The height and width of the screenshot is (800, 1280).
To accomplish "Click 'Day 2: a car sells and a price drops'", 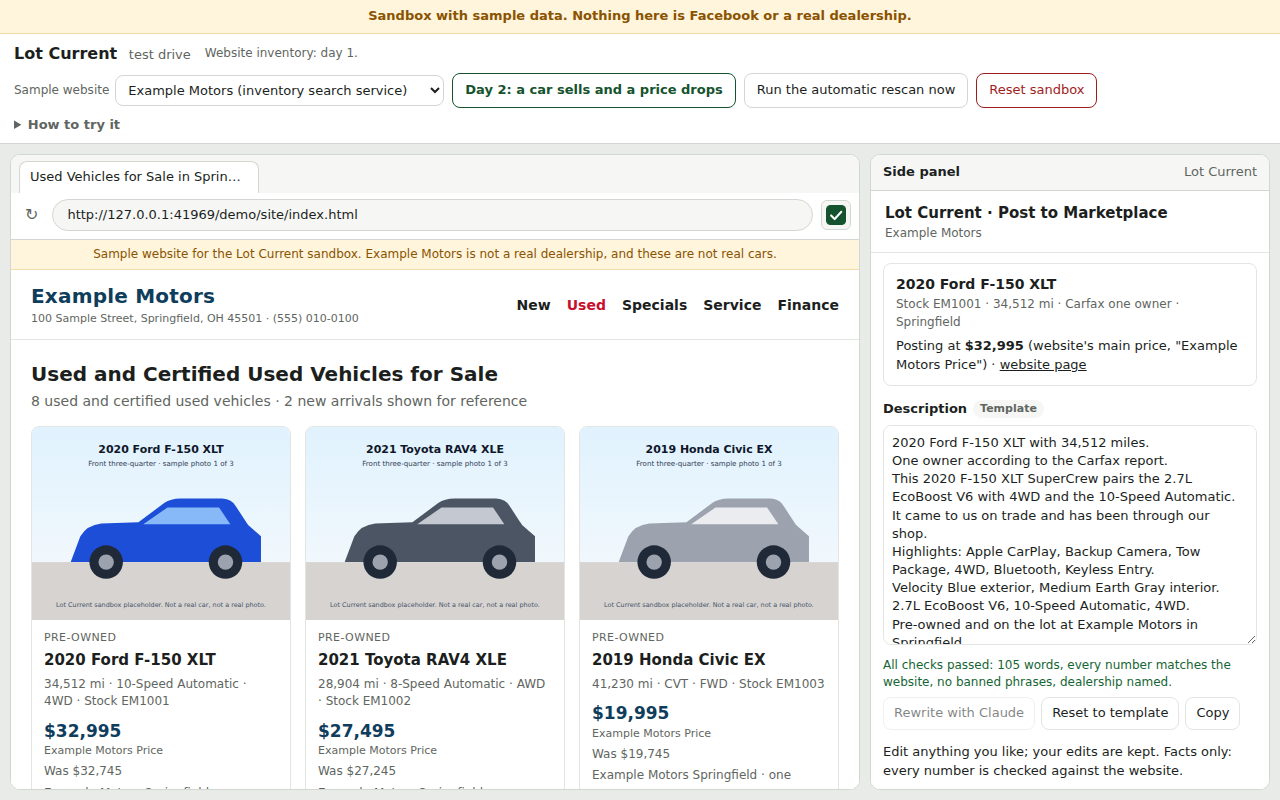I will [x=594, y=90].
